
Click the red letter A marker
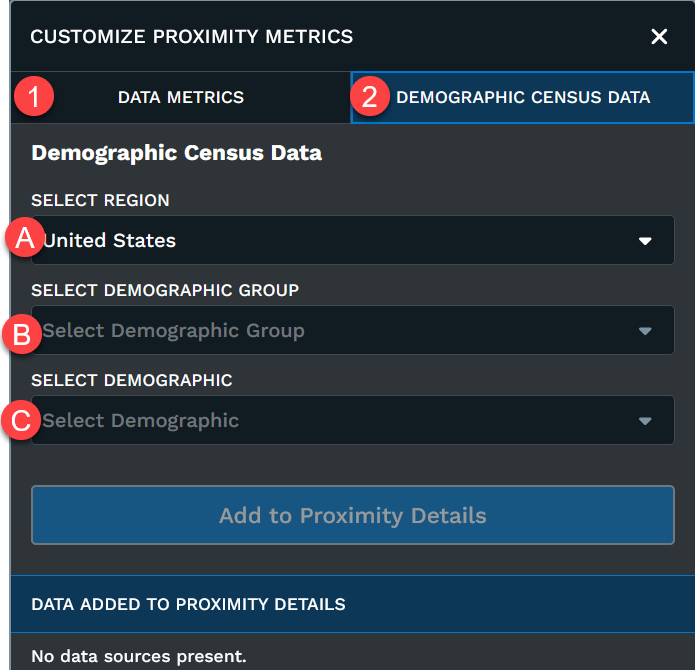(24, 239)
